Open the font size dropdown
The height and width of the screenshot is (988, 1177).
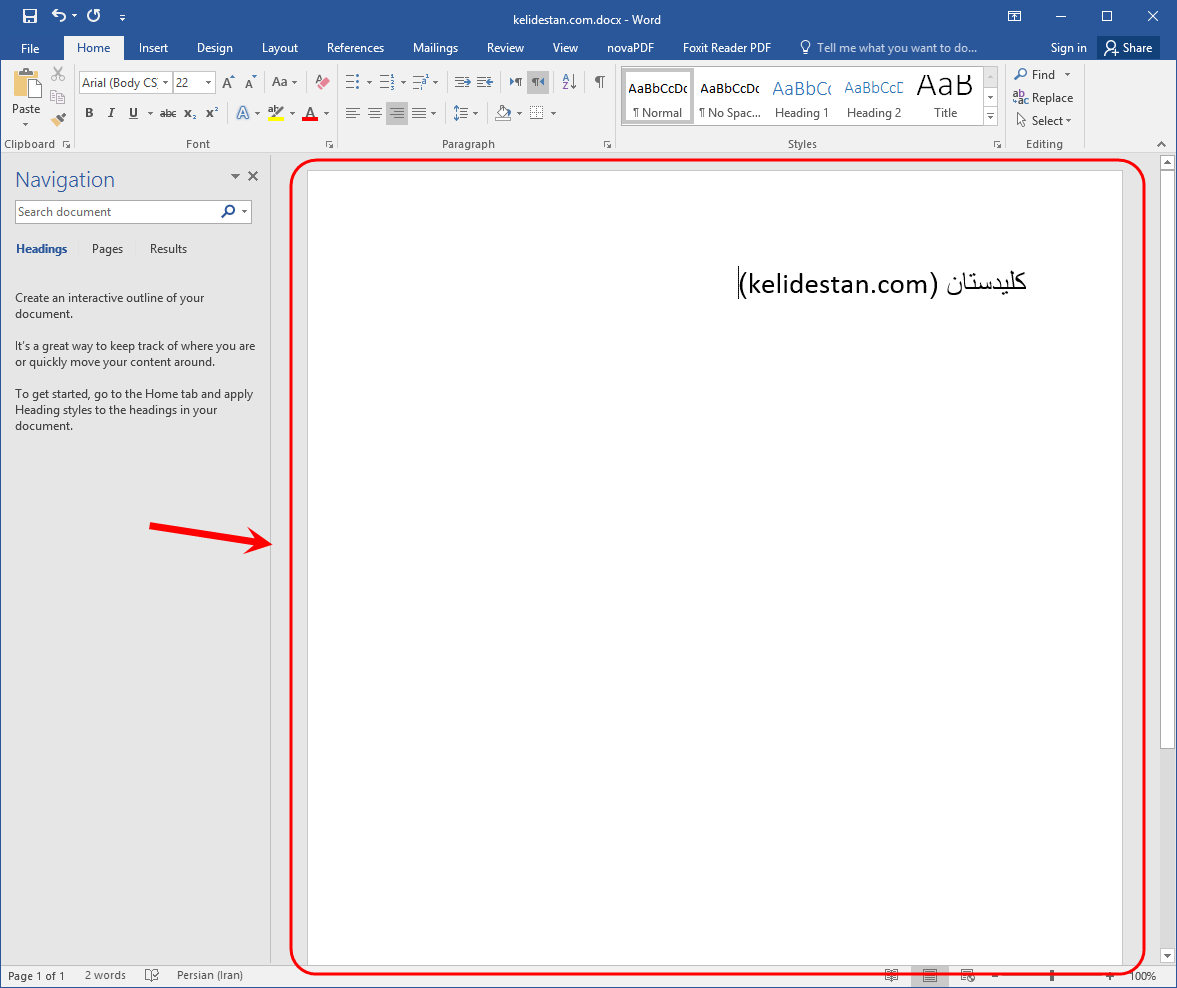tap(209, 83)
